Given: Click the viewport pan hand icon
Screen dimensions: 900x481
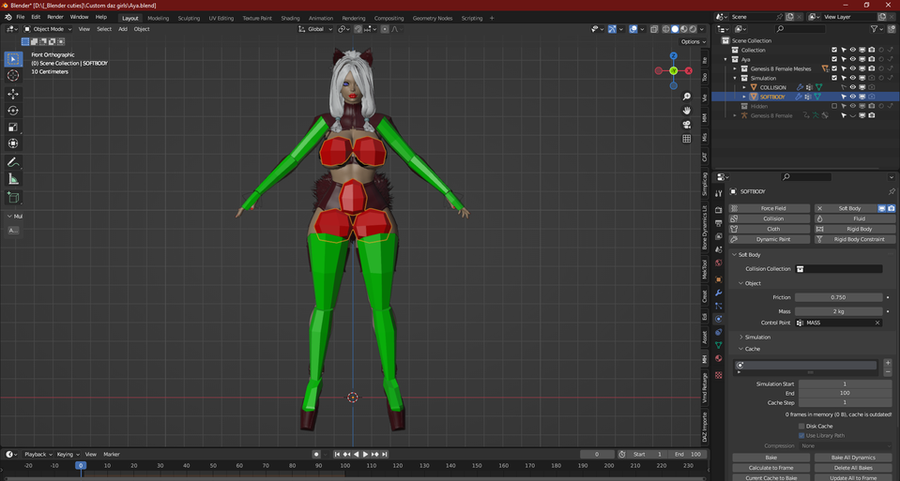Looking at the screenshot, I should (686, 110).
